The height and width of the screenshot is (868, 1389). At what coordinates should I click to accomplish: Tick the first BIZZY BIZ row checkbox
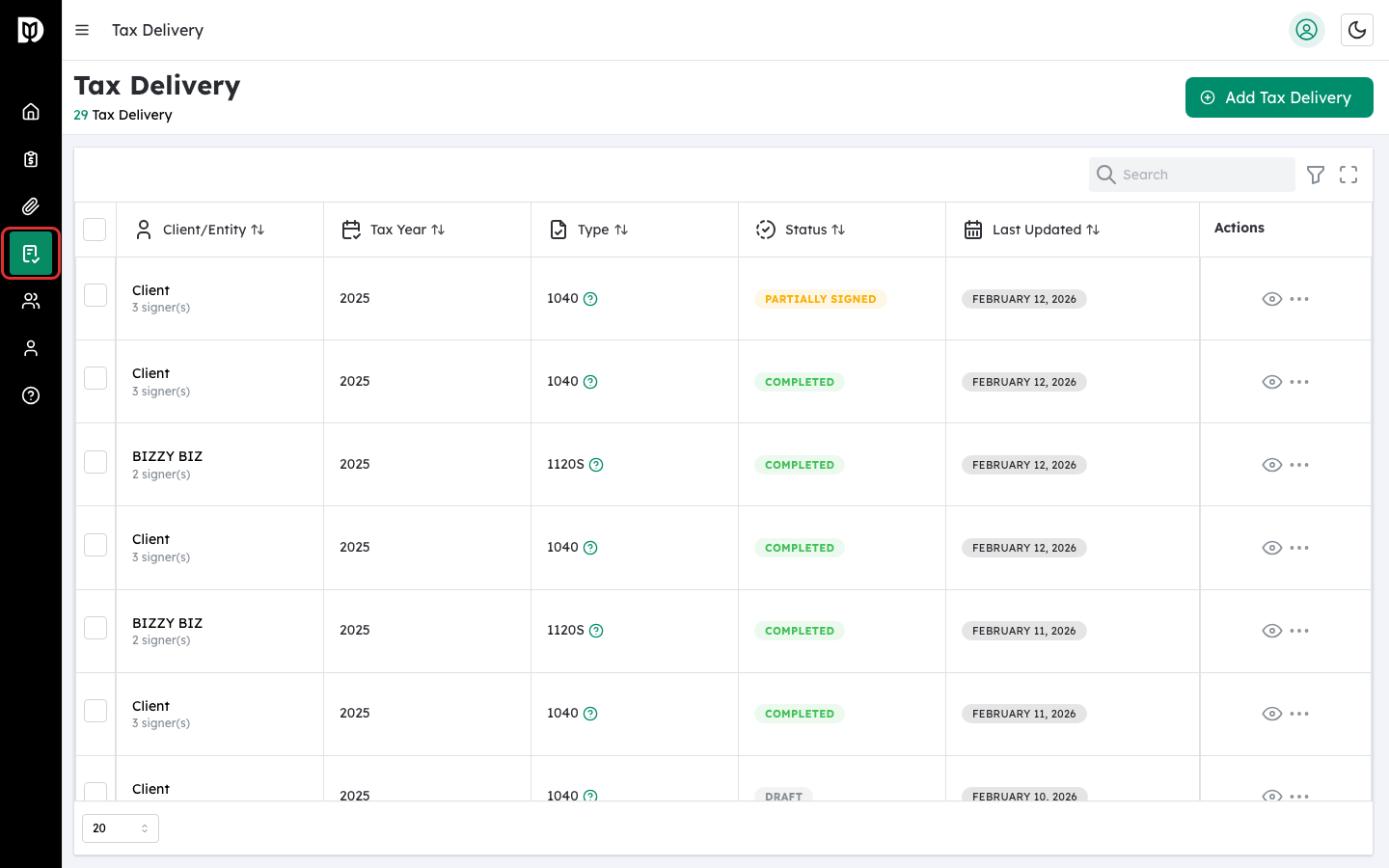pos(95,462)
